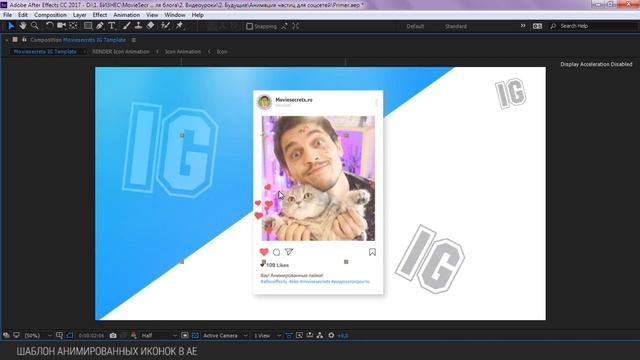The width and height of the screenshot is (640, 360).
Task: Open the Layer menu
Action: pos(80,15)
